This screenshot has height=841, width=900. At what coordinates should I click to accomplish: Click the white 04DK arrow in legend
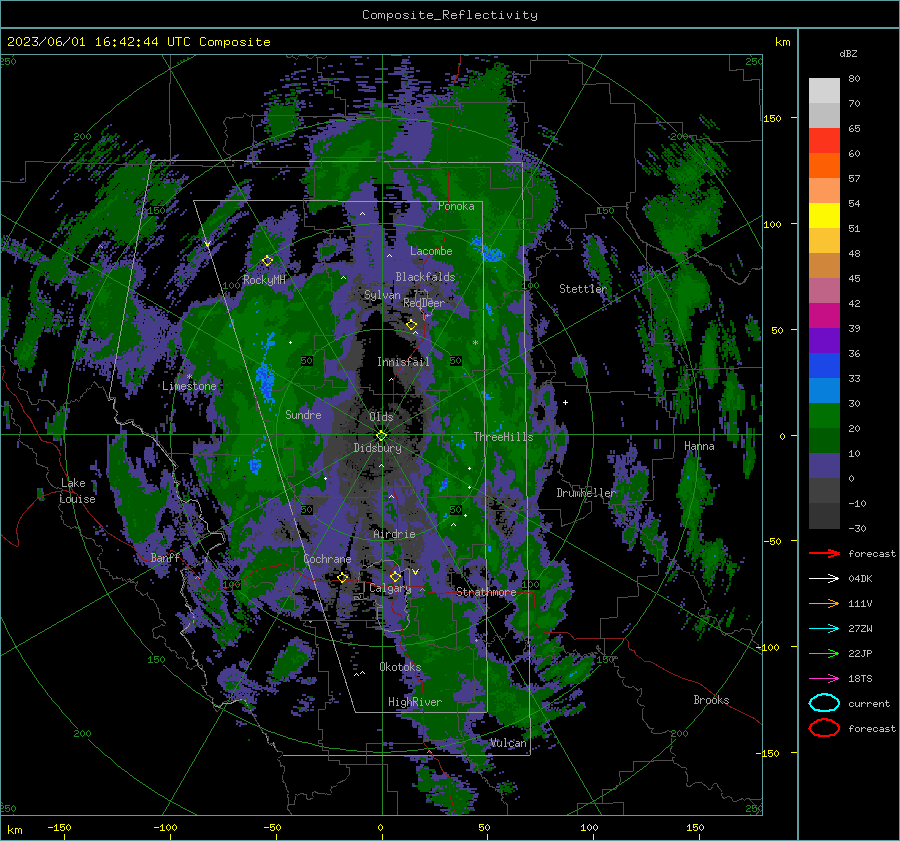(824, 578)
